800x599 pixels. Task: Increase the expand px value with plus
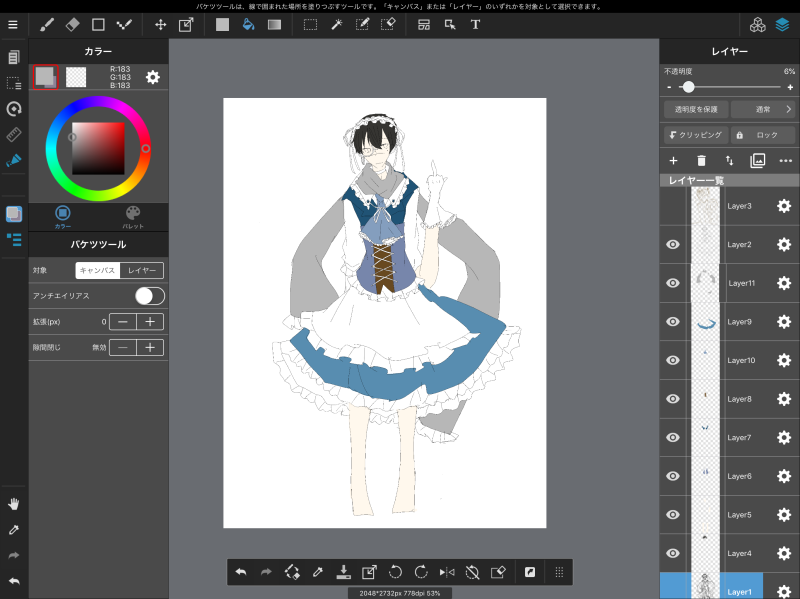(150, 322)
